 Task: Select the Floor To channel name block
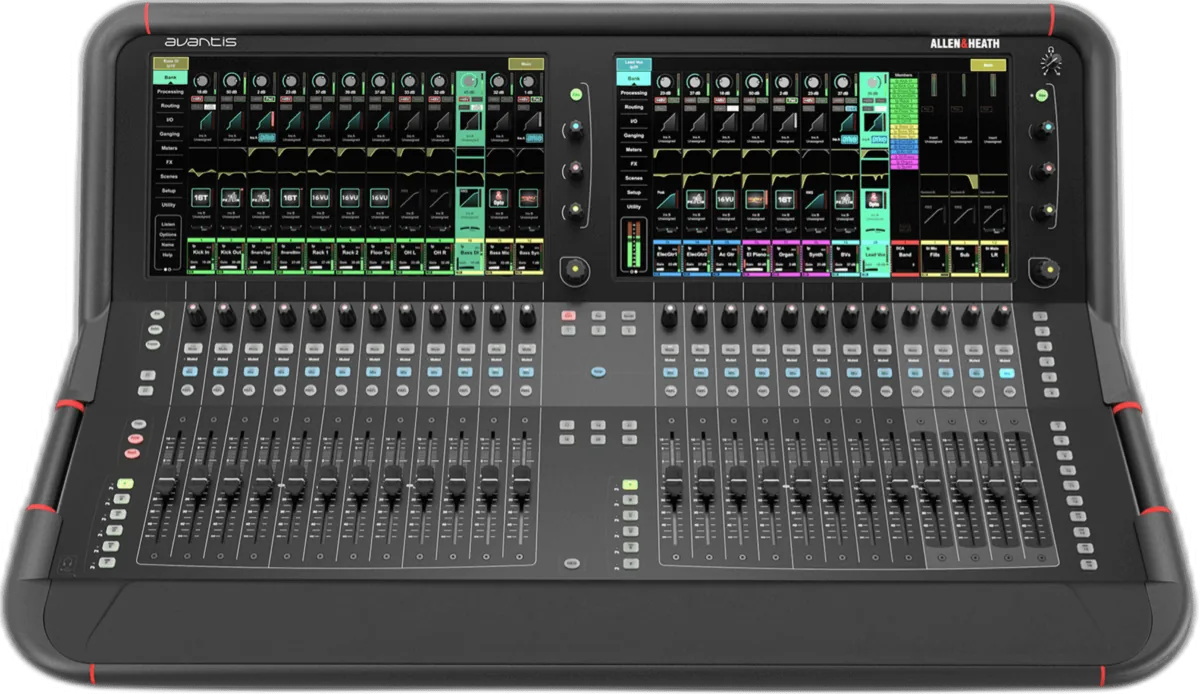click(x=379, y=256)
